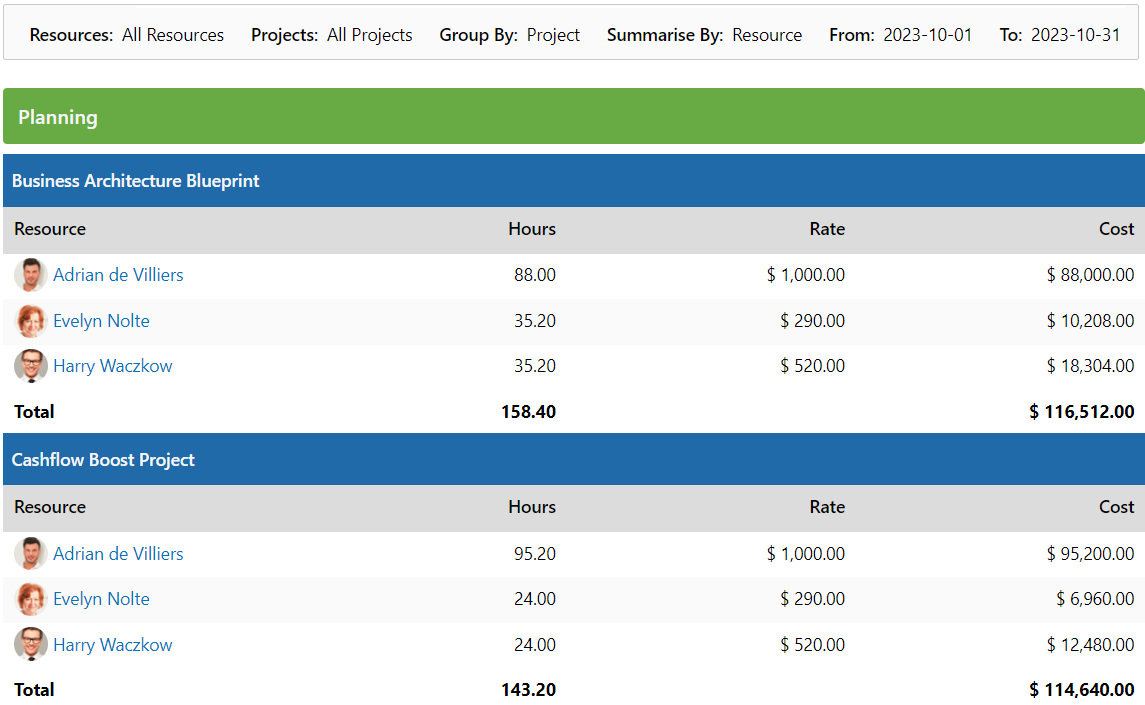Open Harry Waczkow's link in Cashflow Boost Project
This screenshot has height=705, width=1145.
coord(112,644)
